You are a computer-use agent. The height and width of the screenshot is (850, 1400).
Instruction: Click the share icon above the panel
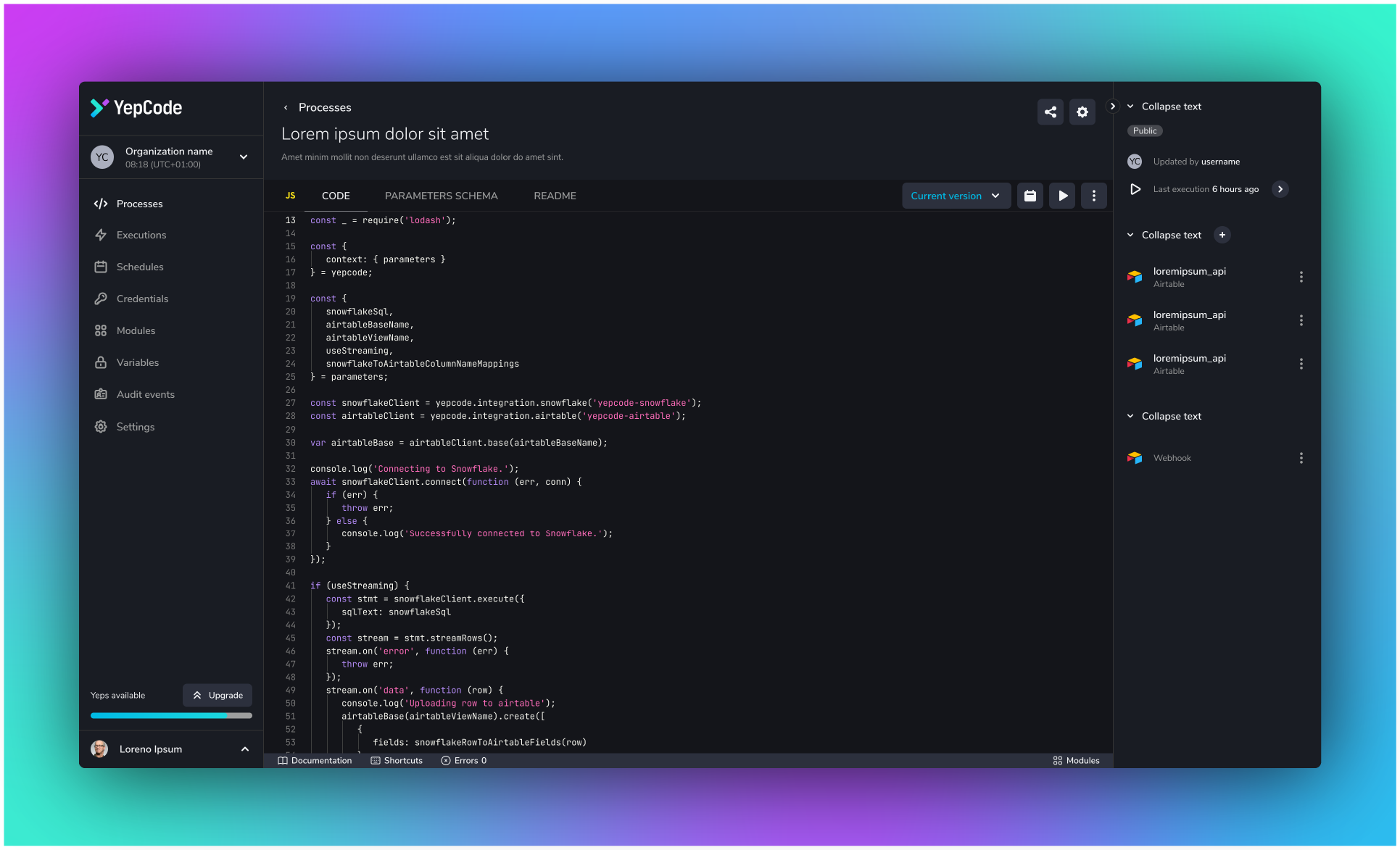pos(1051,112)
